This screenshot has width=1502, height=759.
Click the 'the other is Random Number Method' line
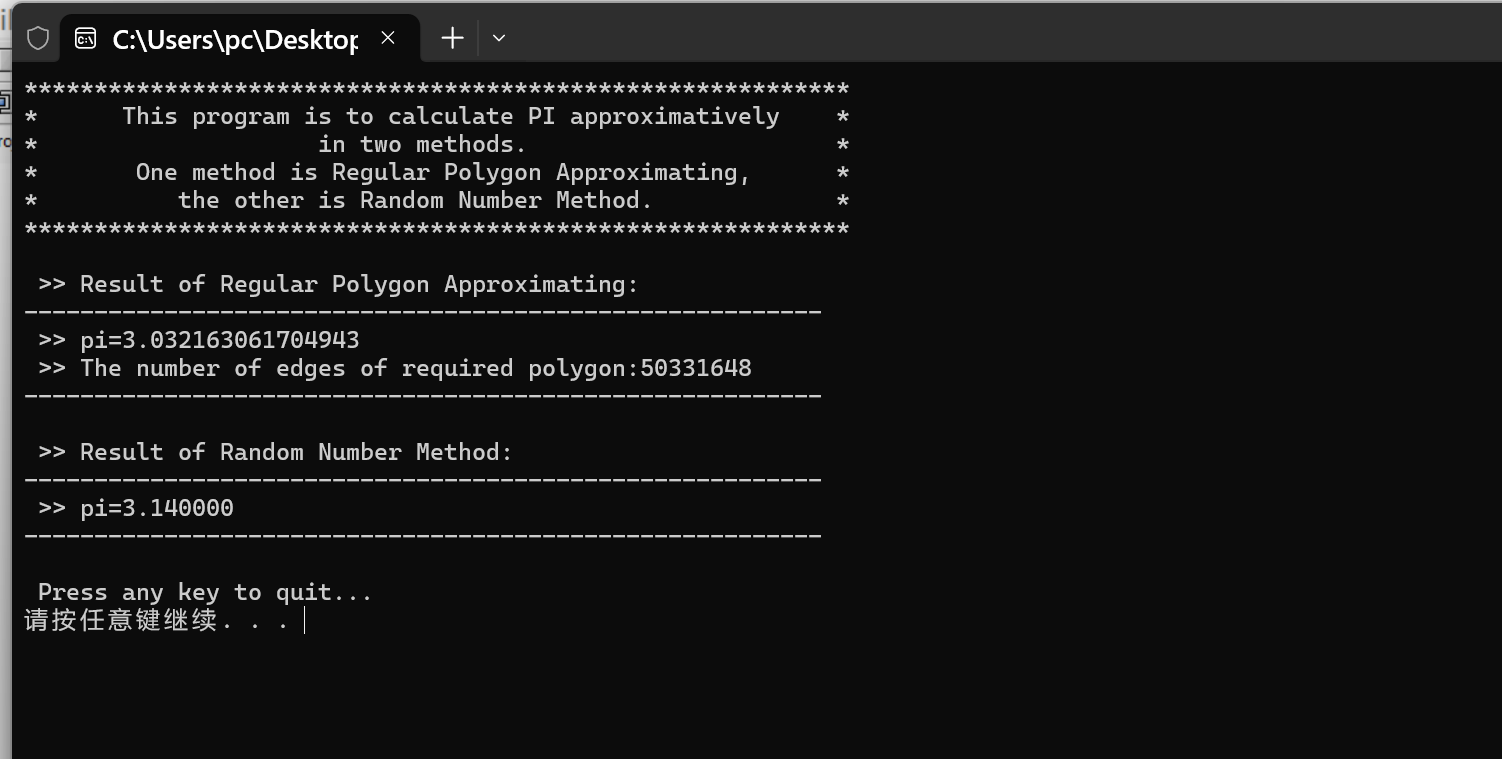(415, 200)
